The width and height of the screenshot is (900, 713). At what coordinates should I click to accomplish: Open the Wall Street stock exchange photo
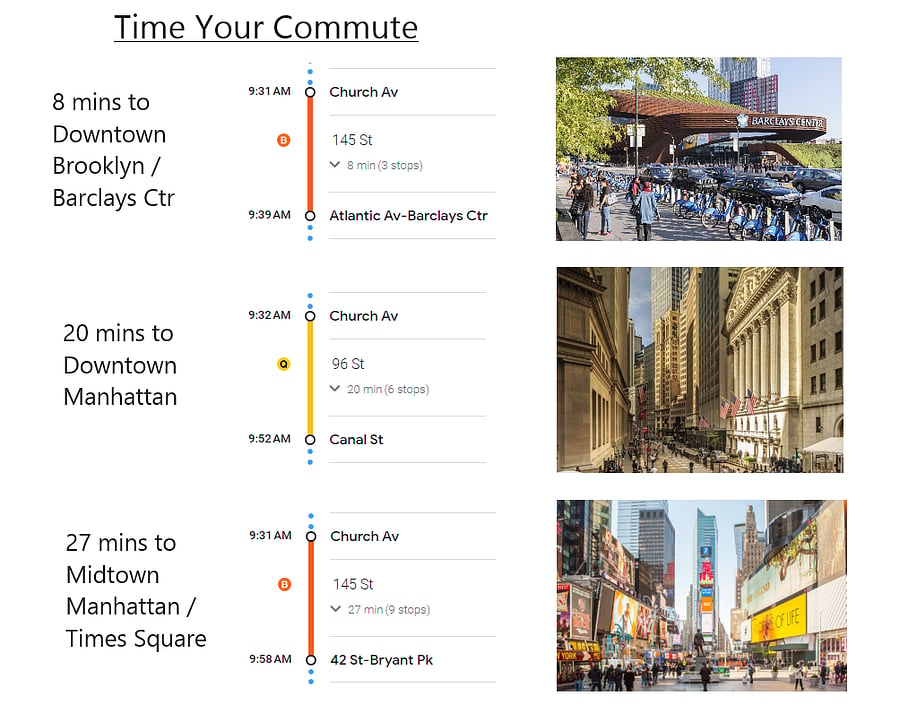(x=700, y=370)
